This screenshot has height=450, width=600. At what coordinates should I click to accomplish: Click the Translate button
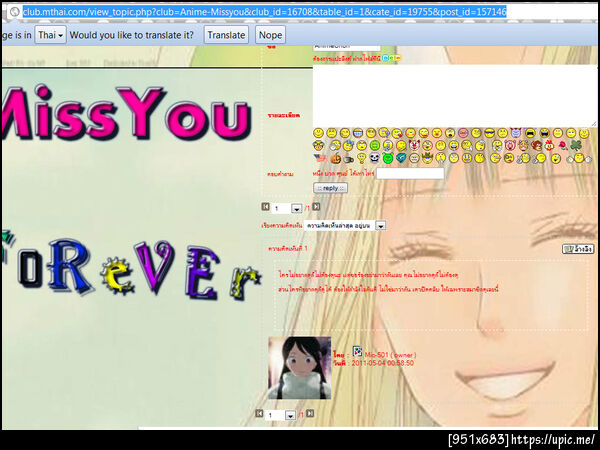[226, 35]
